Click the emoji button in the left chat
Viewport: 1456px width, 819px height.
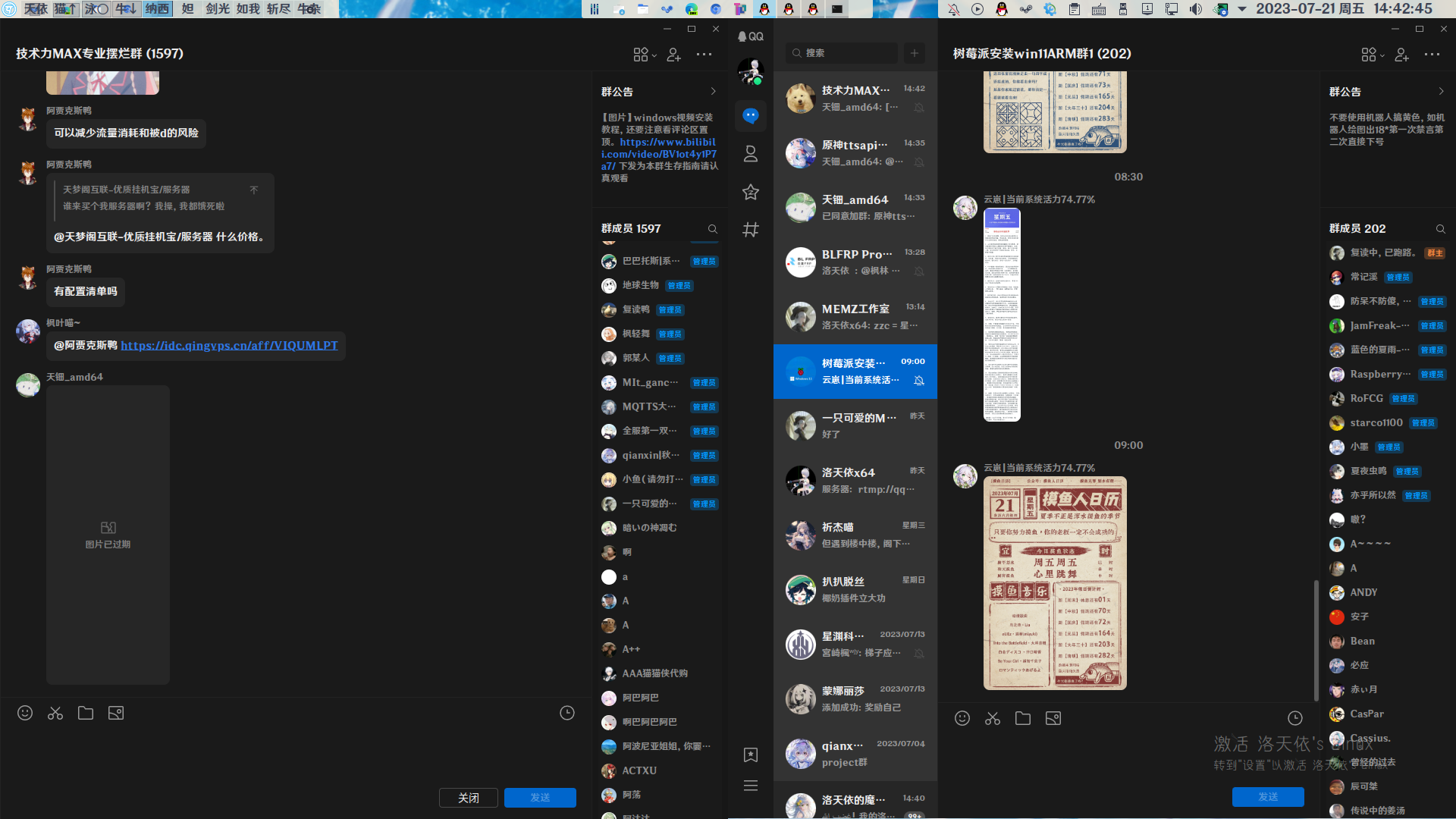point(25,713)
